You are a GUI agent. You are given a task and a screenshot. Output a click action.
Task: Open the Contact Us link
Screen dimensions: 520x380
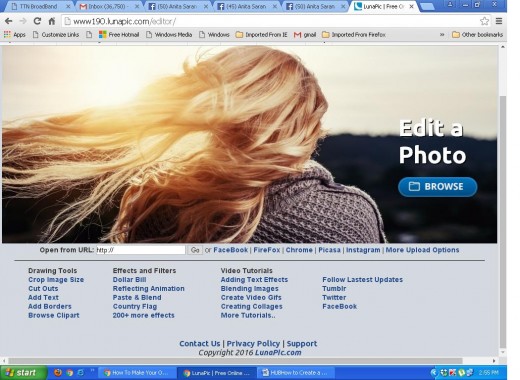(200, 344)
